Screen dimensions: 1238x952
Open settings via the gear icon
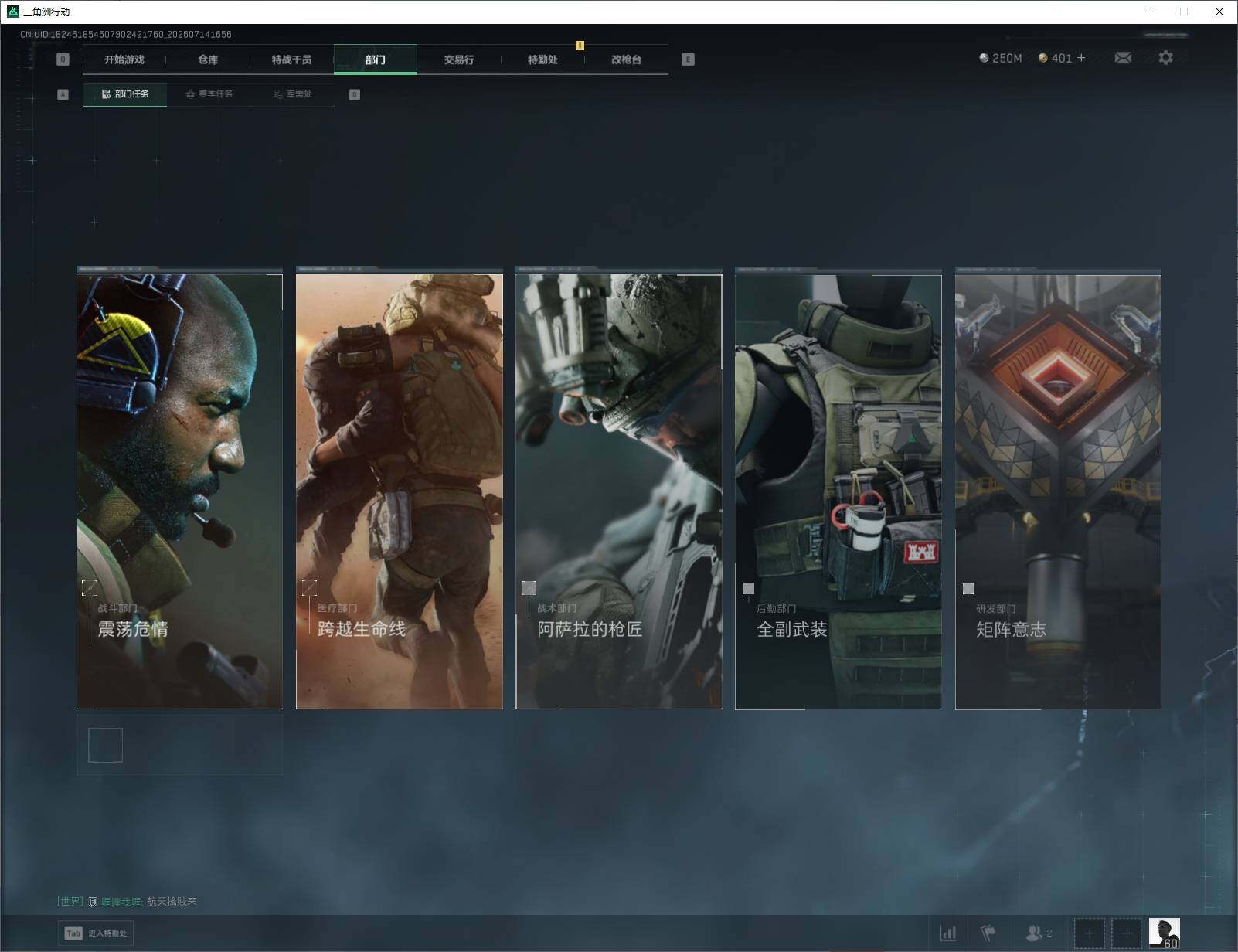1165,58
